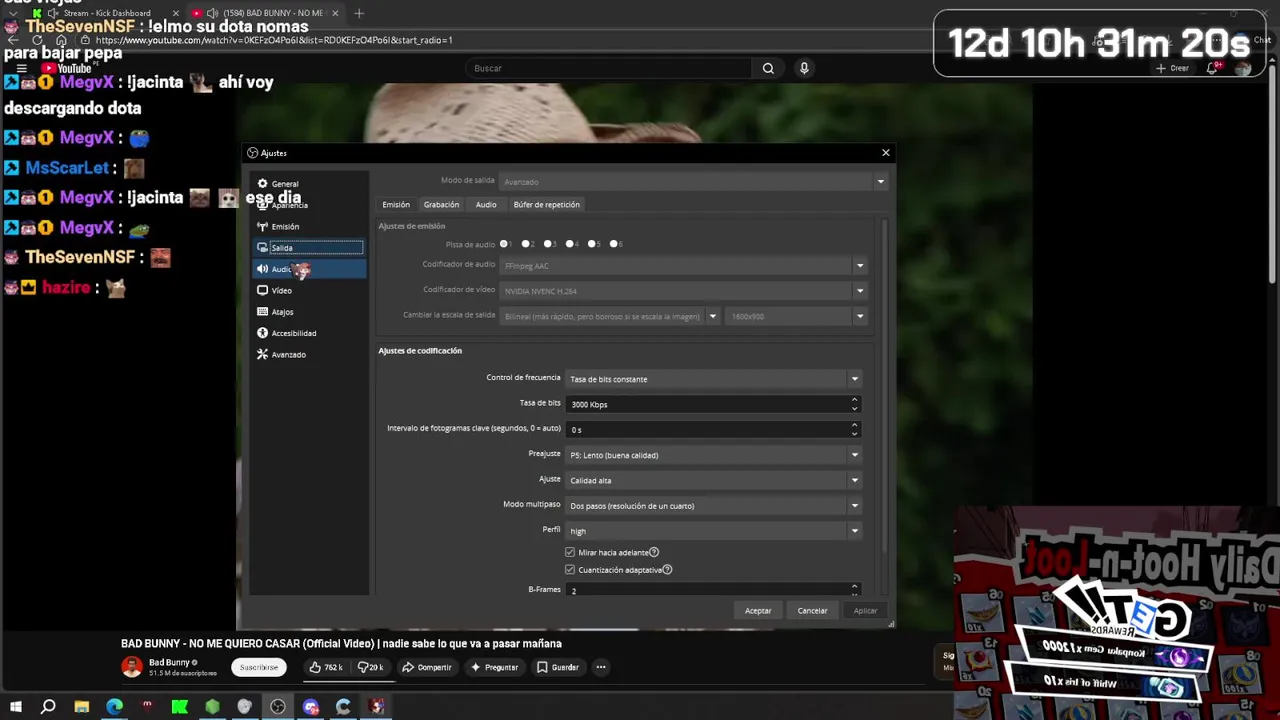1280x720 pixels.
Task: Open Bilineal scale filter dropdown
Action: [610, 316]
